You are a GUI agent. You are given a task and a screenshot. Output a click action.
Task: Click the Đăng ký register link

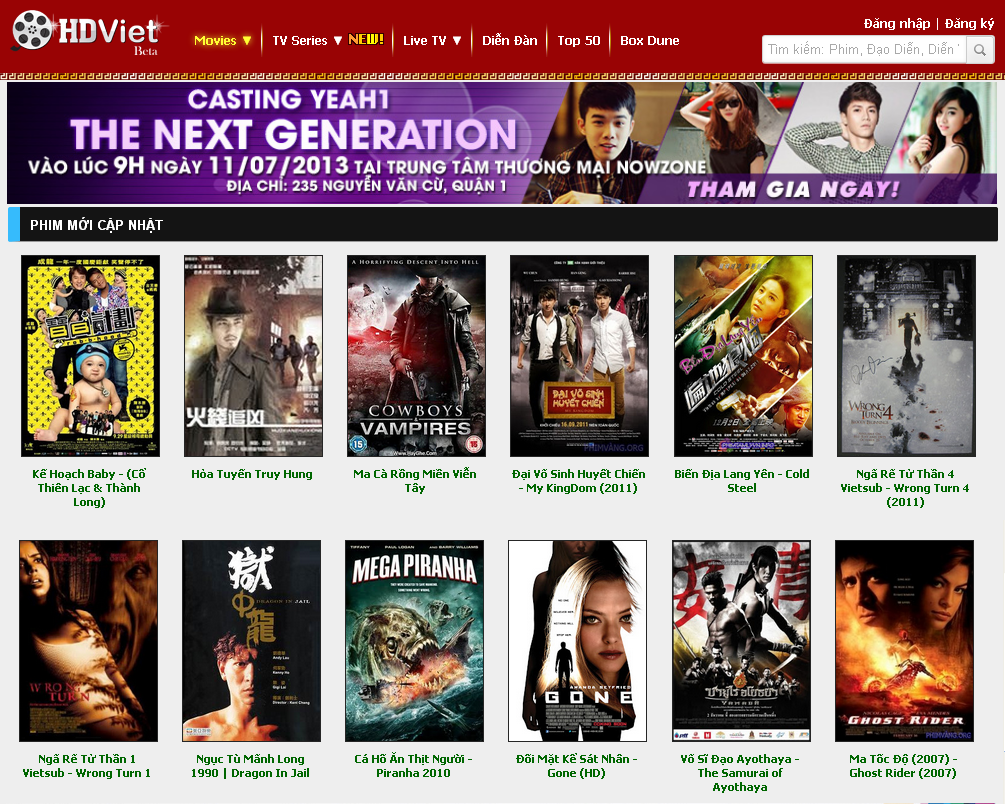[x=969, y=24]
